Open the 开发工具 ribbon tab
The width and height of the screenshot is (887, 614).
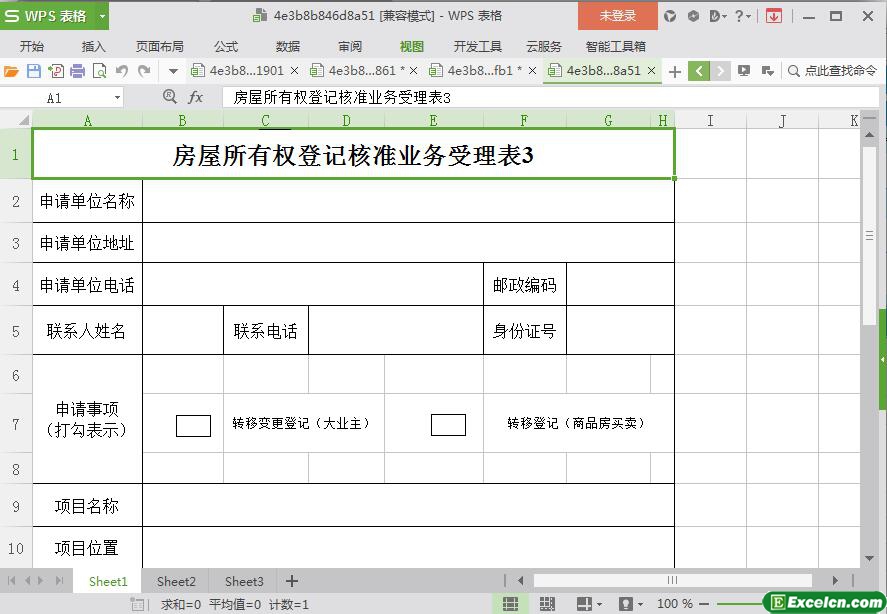click(477, 46)
